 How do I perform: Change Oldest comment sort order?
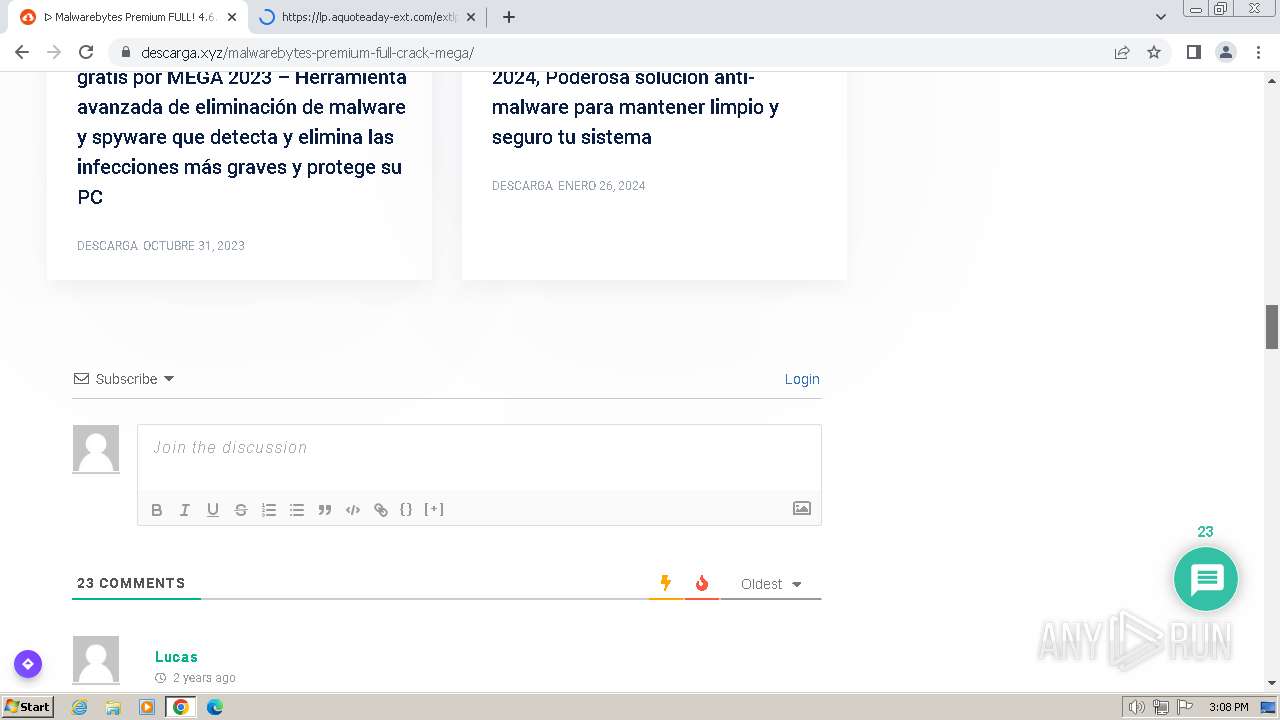click(771, 584)
